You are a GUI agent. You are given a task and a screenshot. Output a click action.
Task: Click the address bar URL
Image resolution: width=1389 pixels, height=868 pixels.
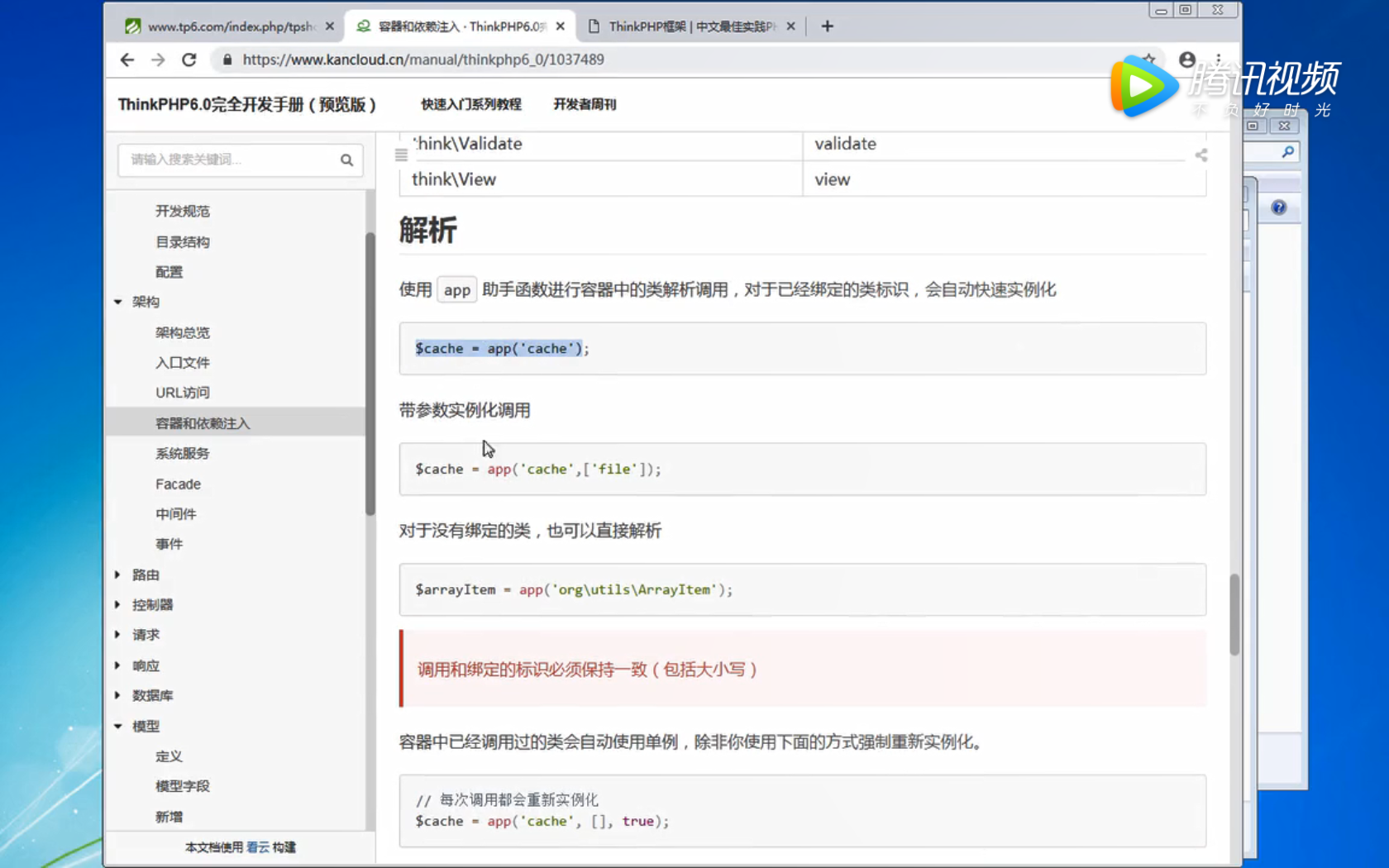(423, 60)
